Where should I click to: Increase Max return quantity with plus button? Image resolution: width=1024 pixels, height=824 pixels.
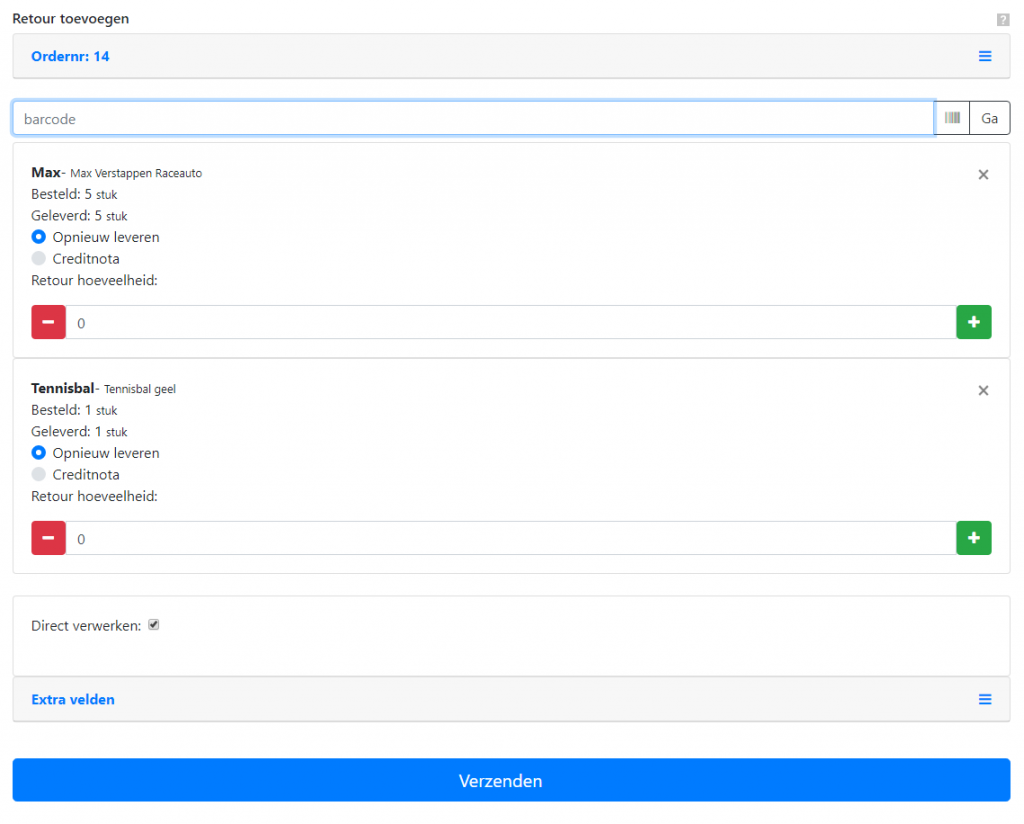click(973, 322)
